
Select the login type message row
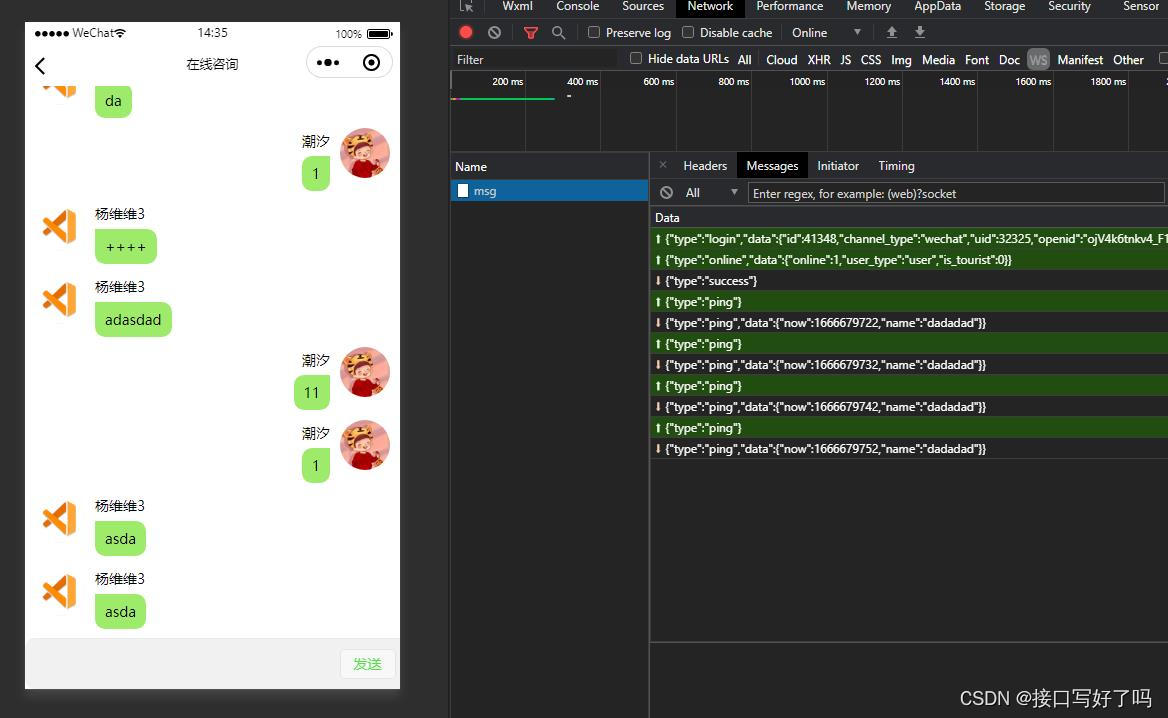[x=909, y=238]
